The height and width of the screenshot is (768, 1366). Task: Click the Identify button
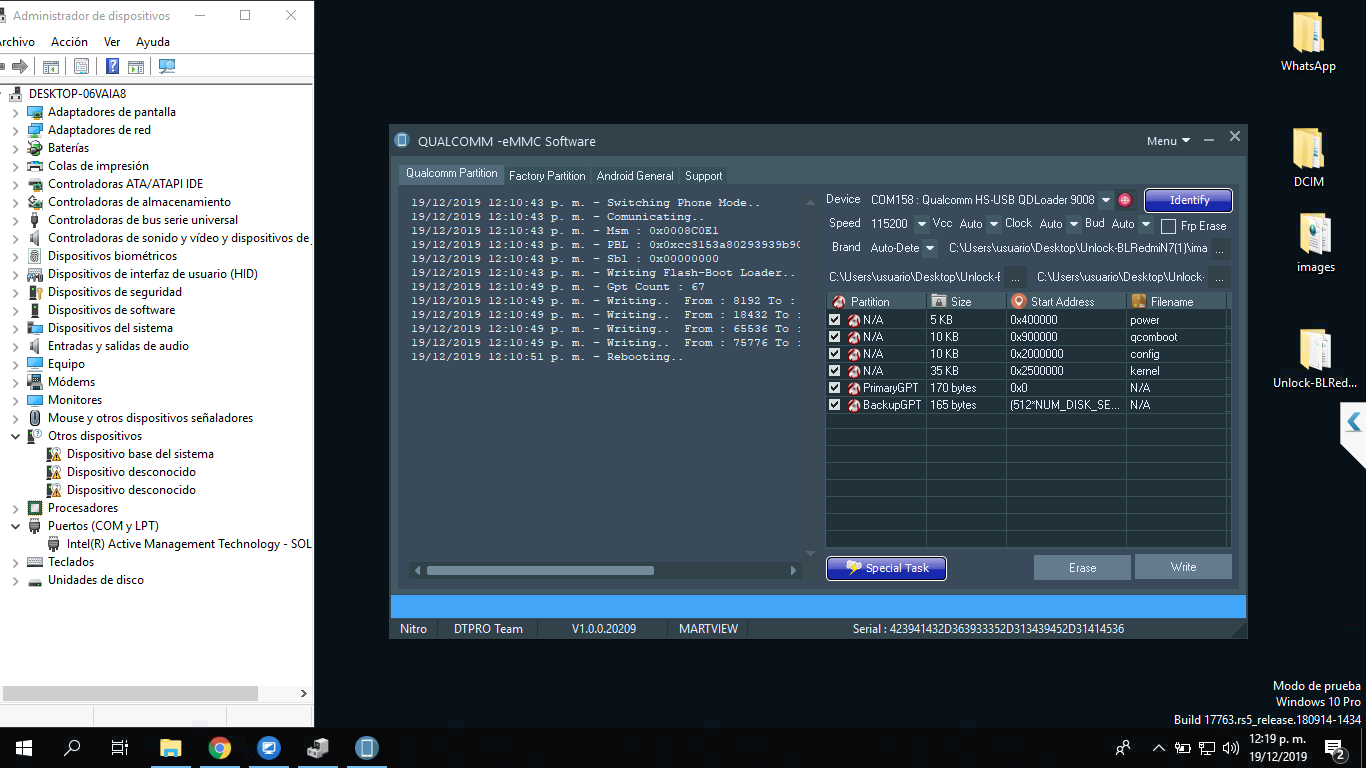(1188, 200)
